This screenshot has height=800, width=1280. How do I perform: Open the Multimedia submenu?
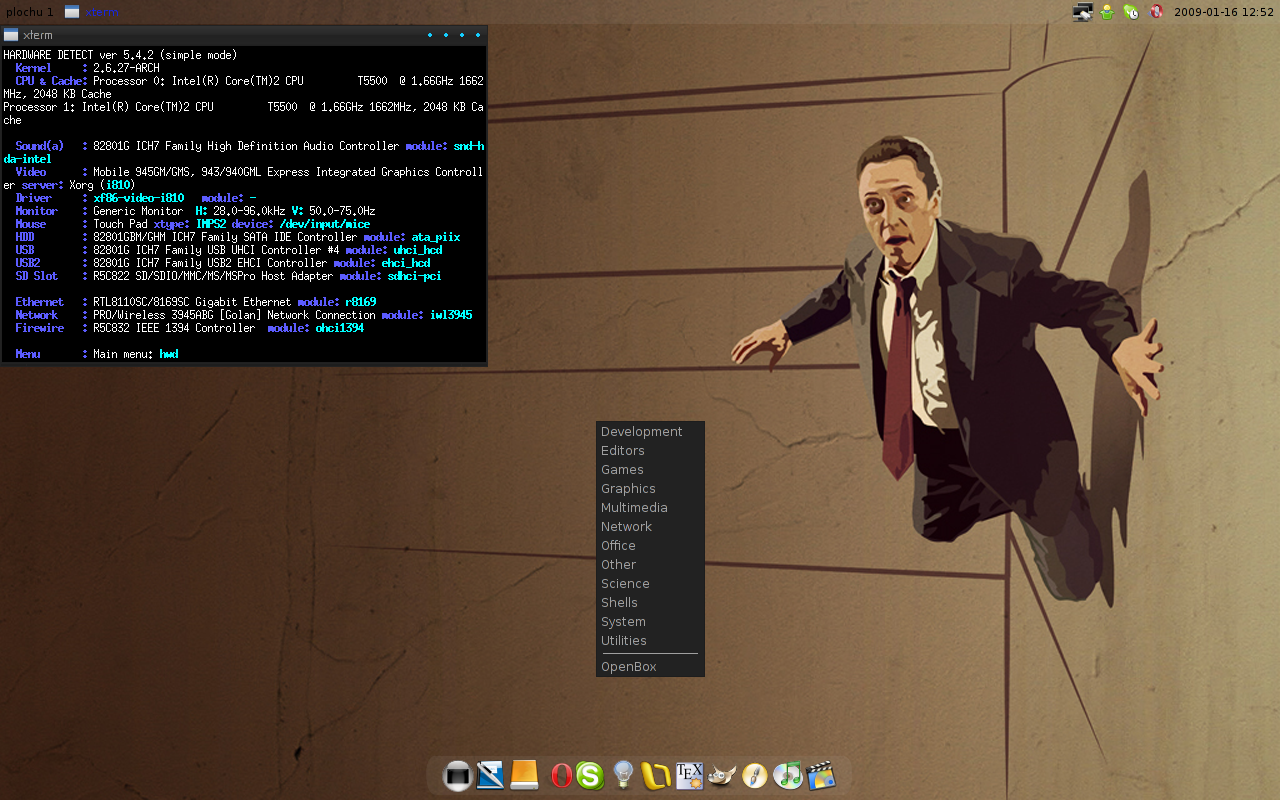(650, 508)
